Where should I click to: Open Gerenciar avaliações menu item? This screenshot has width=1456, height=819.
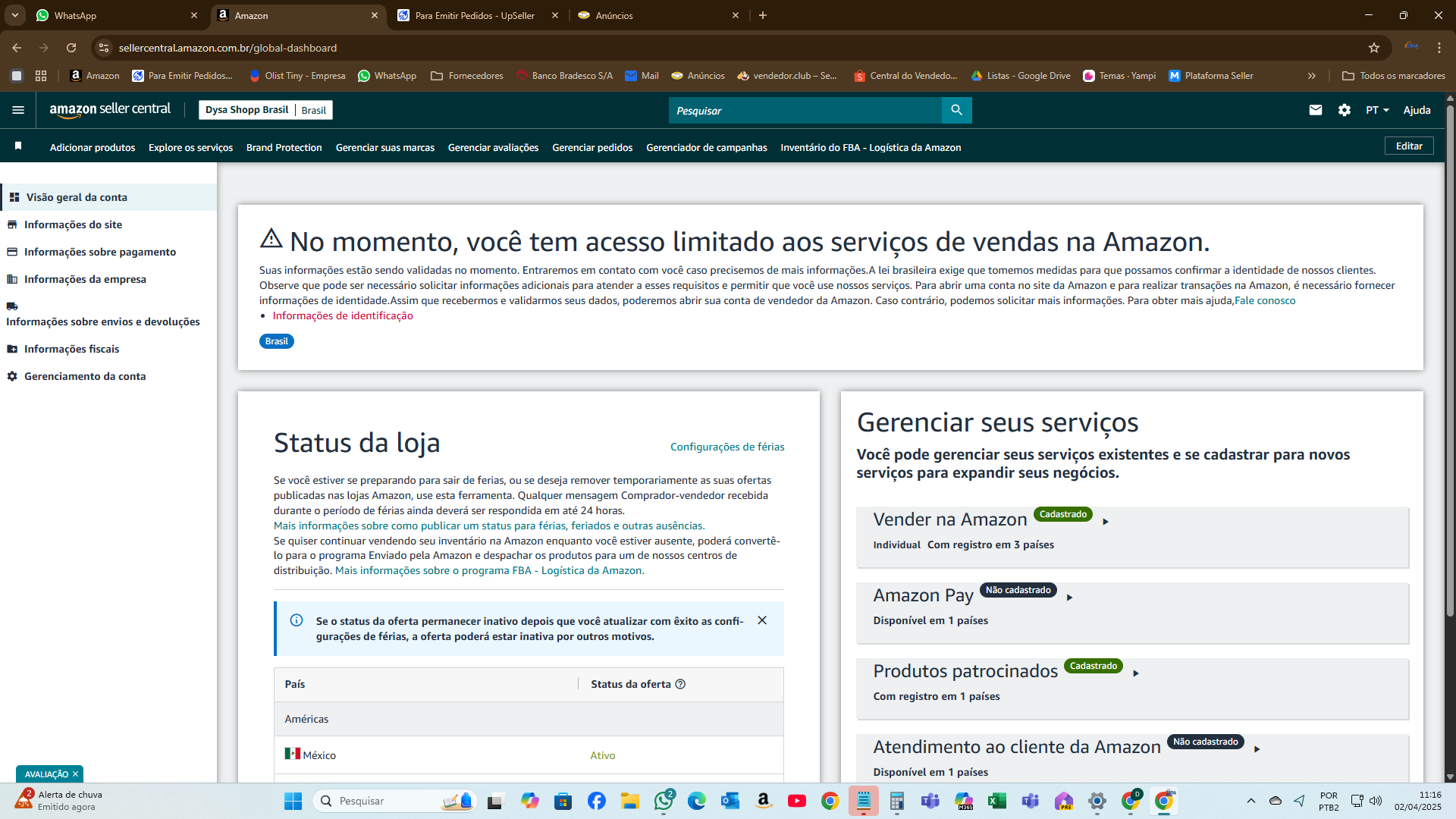point(493,147)
